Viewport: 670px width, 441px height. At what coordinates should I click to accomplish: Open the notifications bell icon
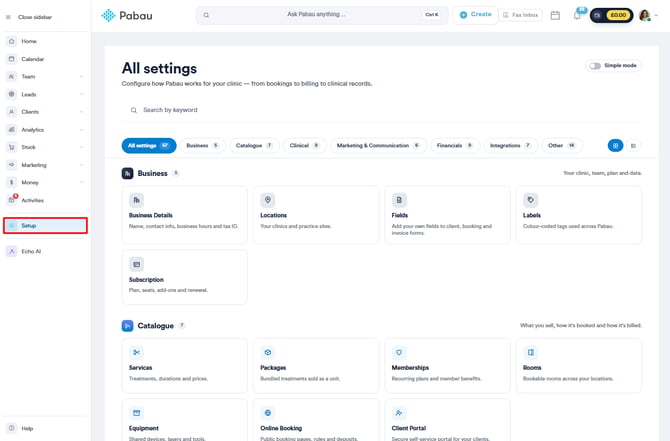coord(577,15)
